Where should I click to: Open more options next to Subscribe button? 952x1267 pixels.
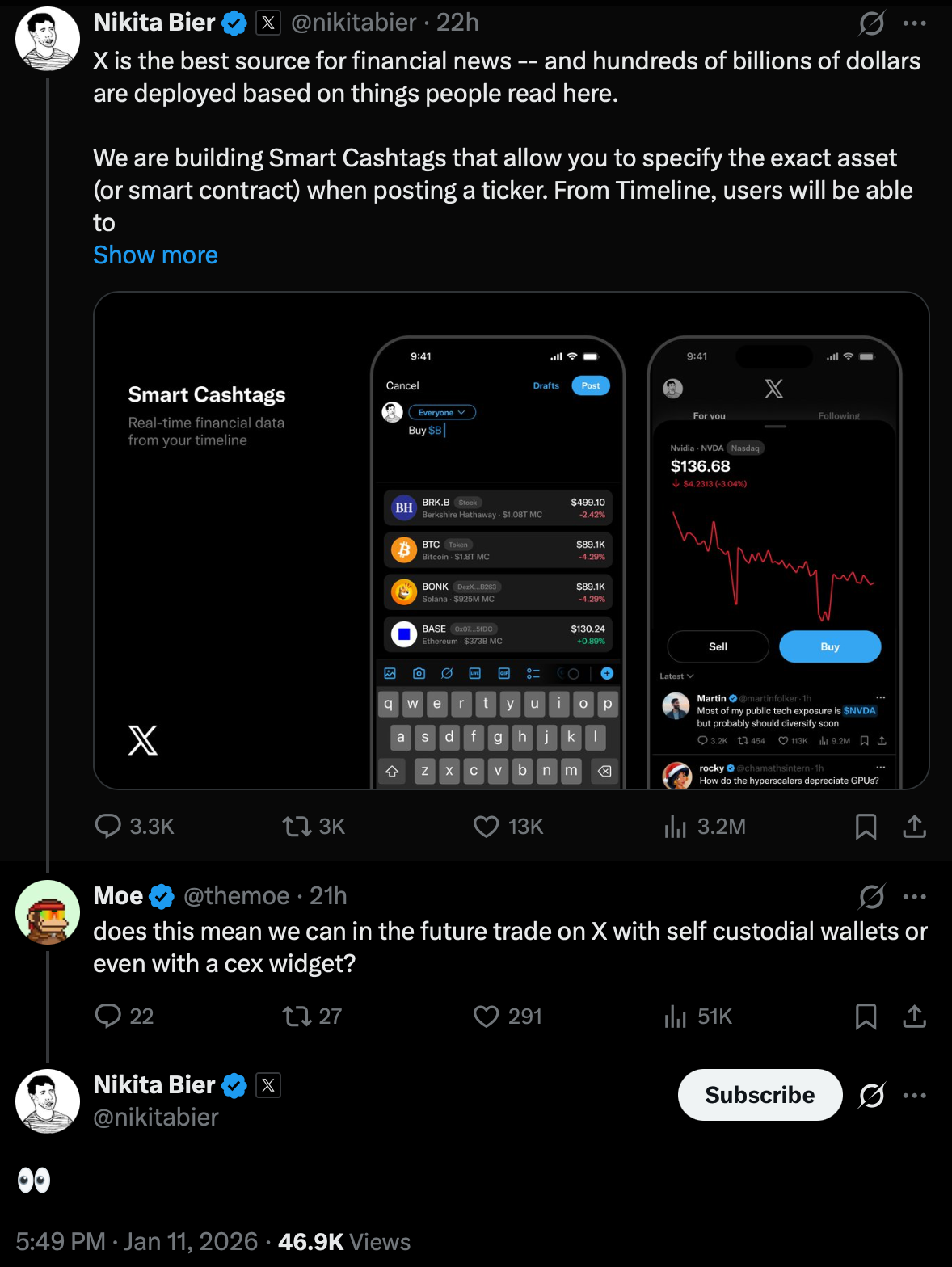914,1096
